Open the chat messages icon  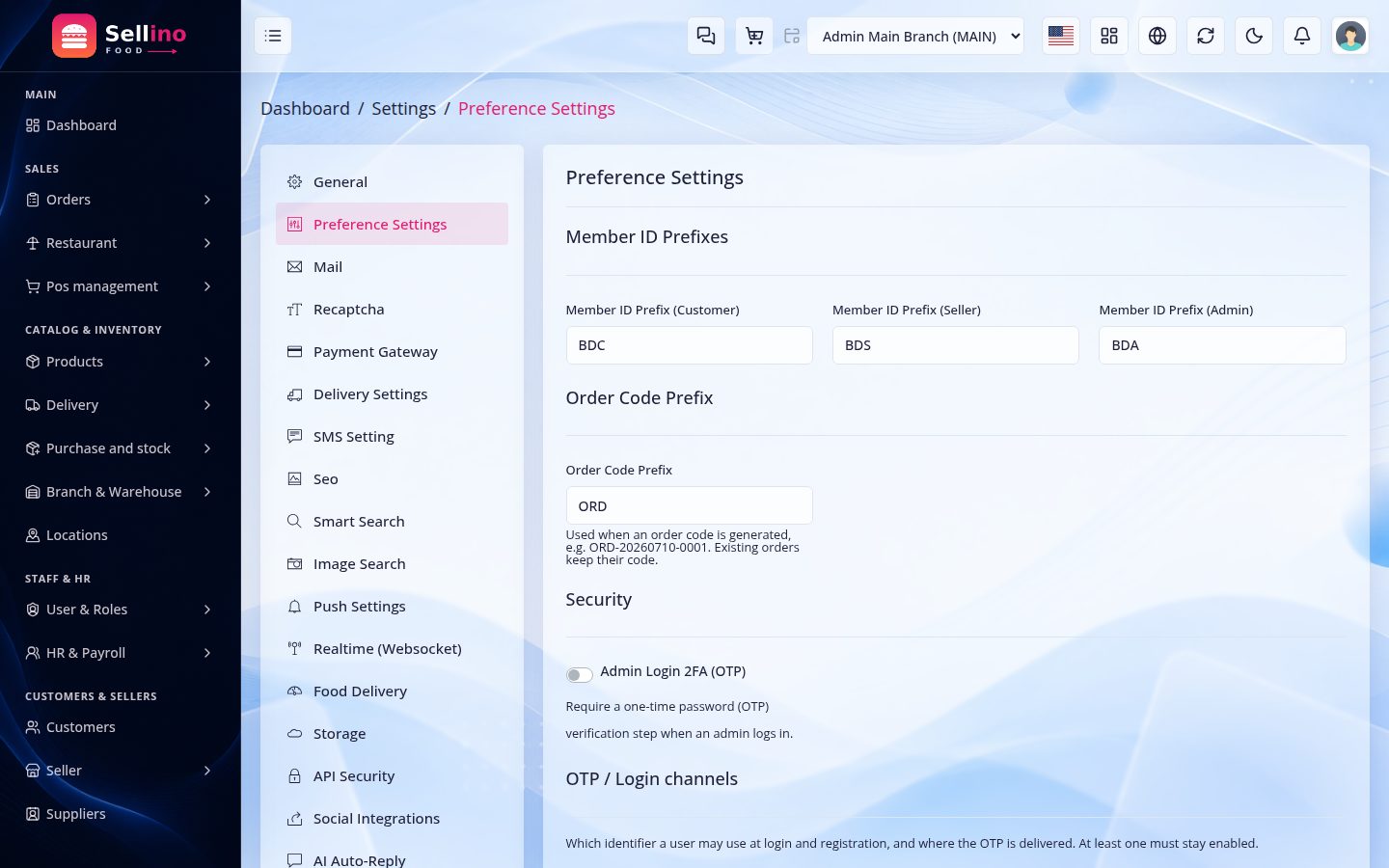pos(706,36)
